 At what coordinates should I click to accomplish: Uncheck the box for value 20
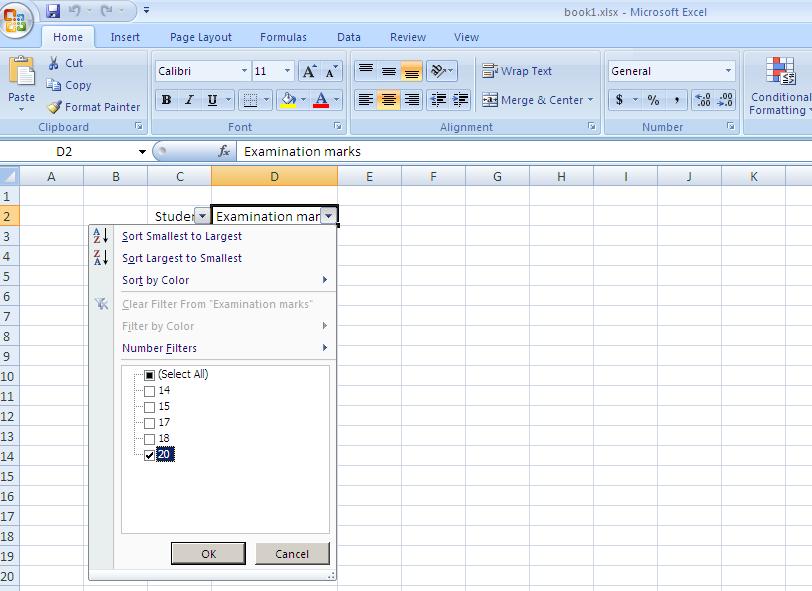[x=150, y=455]
